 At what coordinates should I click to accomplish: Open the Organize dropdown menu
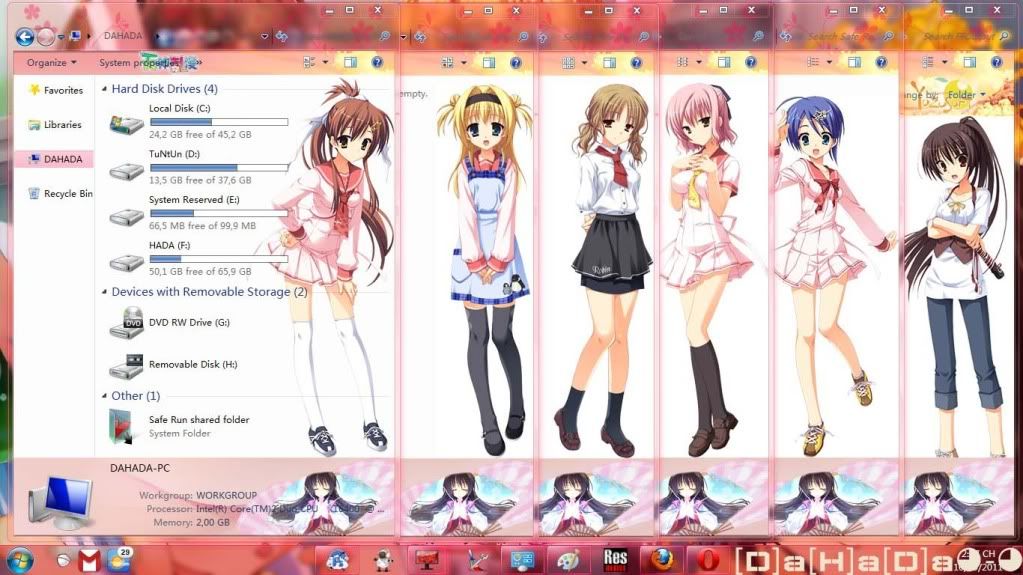click(x=52, y=63)
